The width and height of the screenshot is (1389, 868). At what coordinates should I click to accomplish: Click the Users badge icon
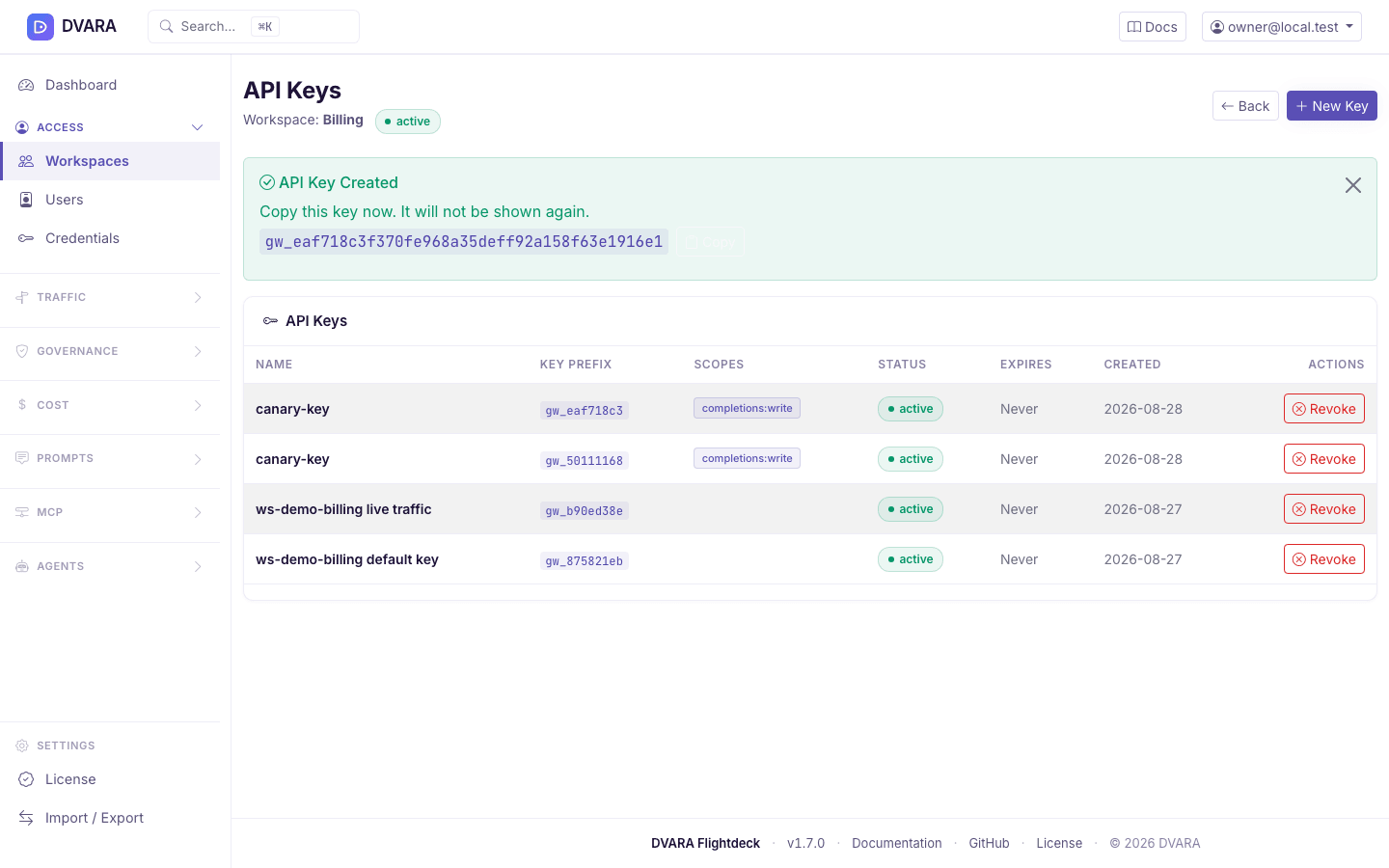point(26,200)
